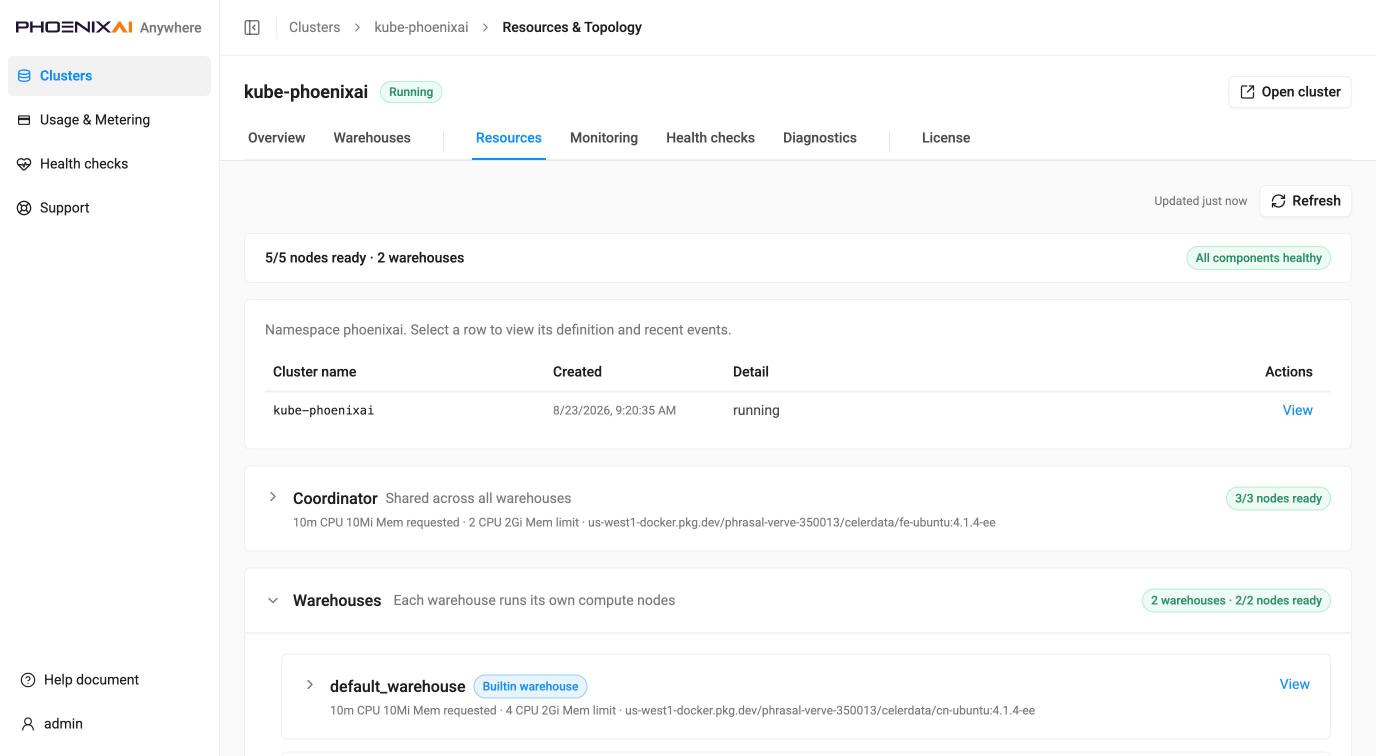
Task: Switch to the Overview tab
Action: coord(277,138)
